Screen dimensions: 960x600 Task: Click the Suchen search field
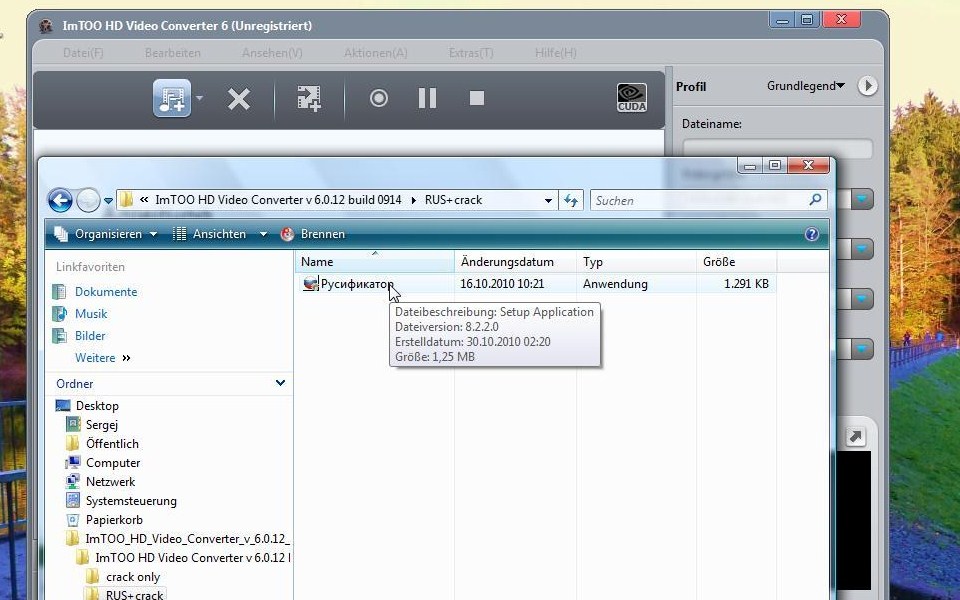pyautogui.click(x=700, y=200)
